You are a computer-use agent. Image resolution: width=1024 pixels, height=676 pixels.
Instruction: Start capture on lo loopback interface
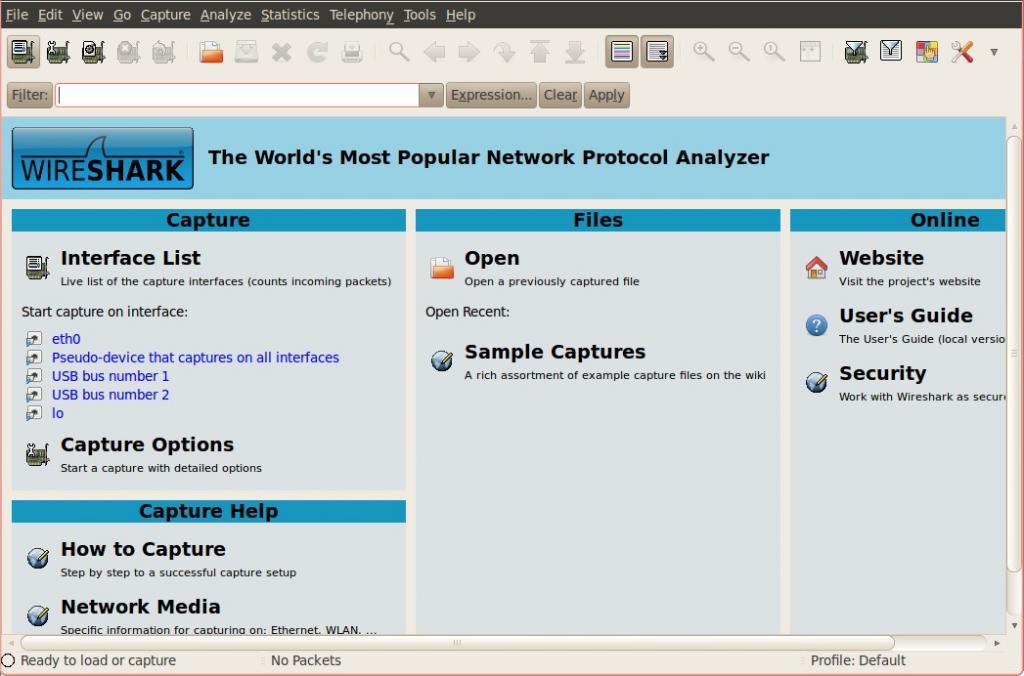tap(57, 413)
